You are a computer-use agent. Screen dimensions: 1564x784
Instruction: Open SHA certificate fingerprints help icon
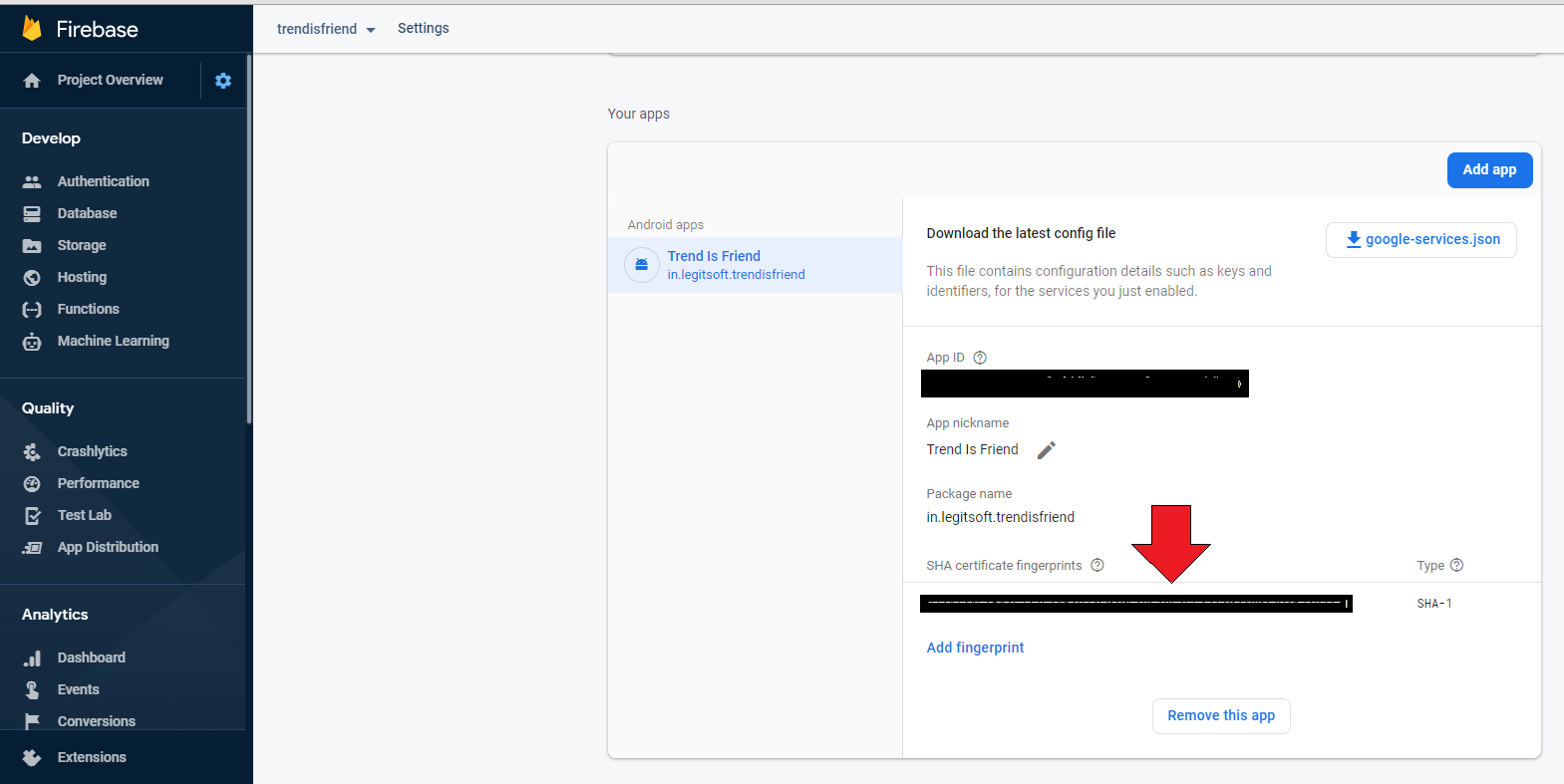coord(1097,566)
